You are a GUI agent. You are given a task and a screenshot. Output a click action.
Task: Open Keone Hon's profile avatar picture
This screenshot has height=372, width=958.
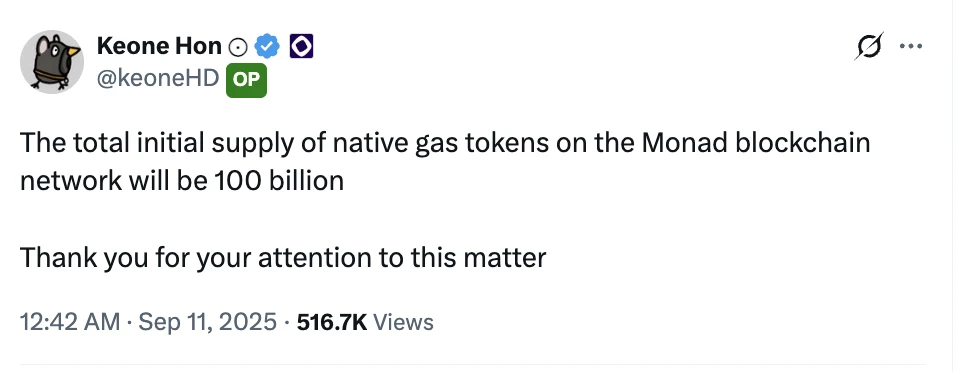tap(52, 62)
